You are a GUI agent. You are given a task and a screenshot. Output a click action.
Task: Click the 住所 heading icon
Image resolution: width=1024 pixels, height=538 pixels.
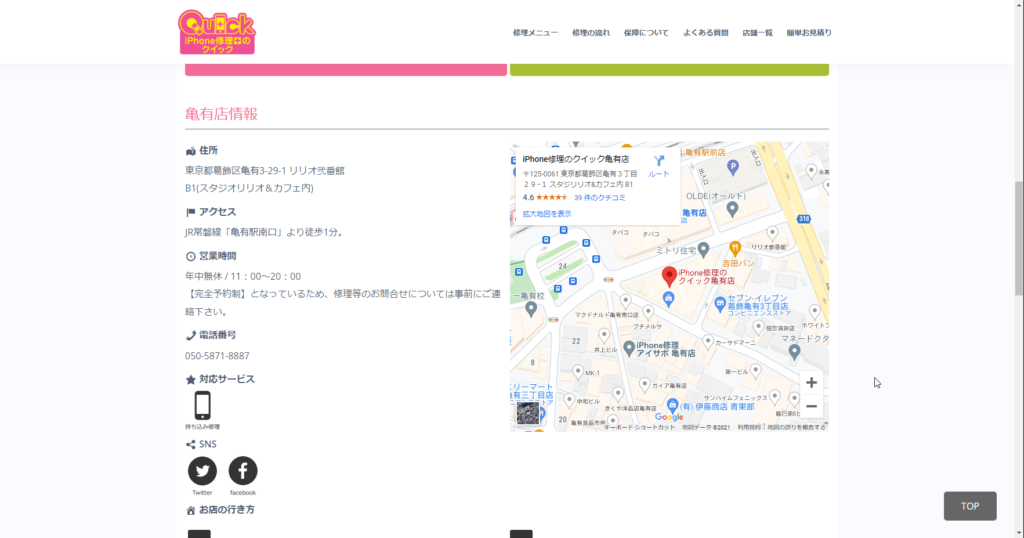pyautogui.click(x=191, y=151)
